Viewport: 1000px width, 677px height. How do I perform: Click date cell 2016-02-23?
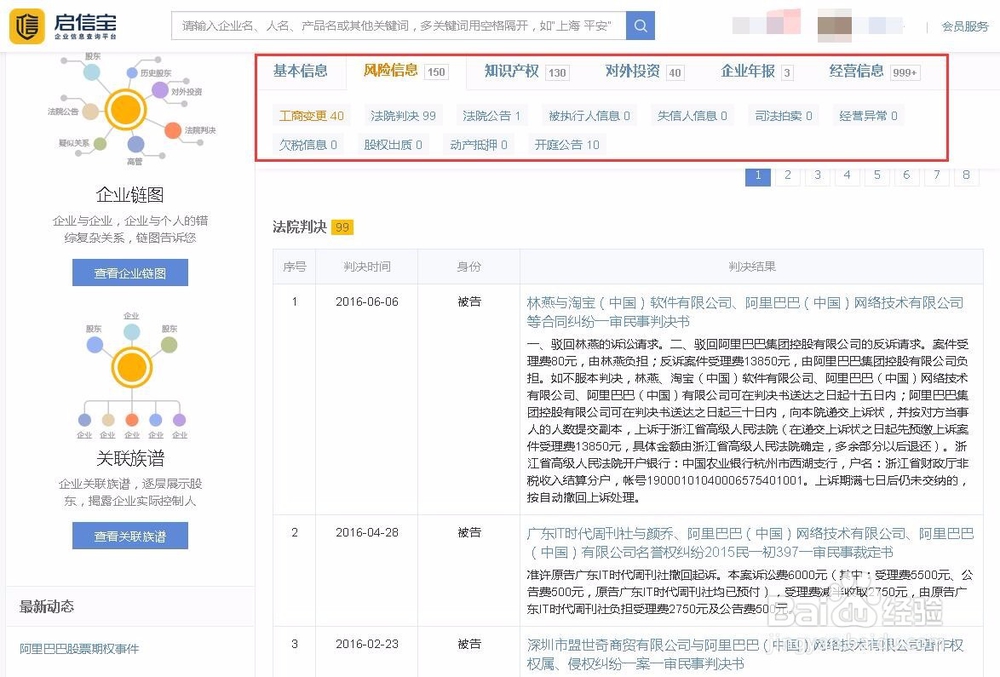coord(367,644)
